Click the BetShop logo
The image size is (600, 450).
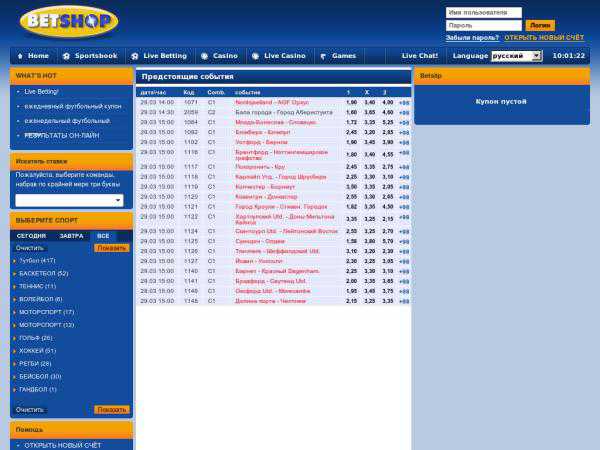pos(68,20)
